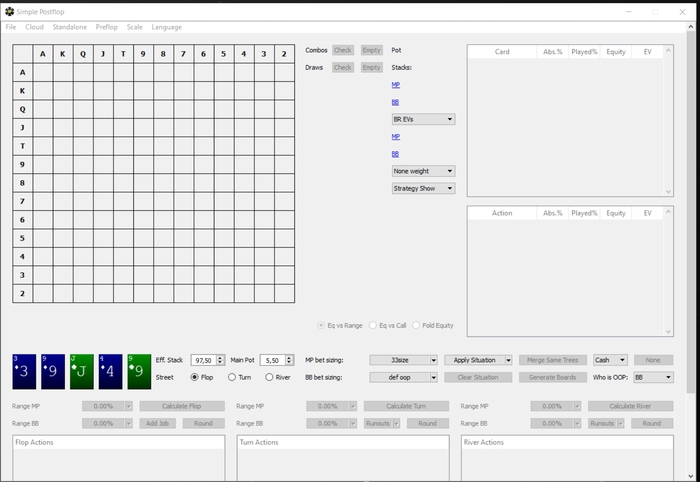
Task: Click the Calculate River button
Action: point(630,406)
